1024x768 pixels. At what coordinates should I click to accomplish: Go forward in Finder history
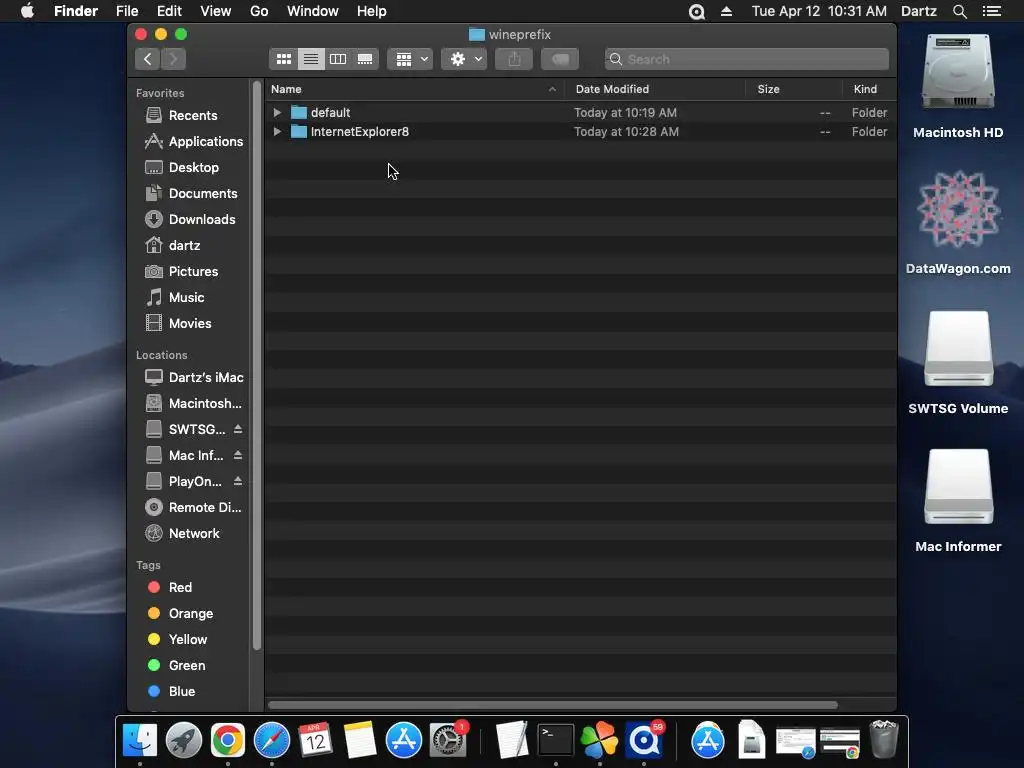point(173,59)
